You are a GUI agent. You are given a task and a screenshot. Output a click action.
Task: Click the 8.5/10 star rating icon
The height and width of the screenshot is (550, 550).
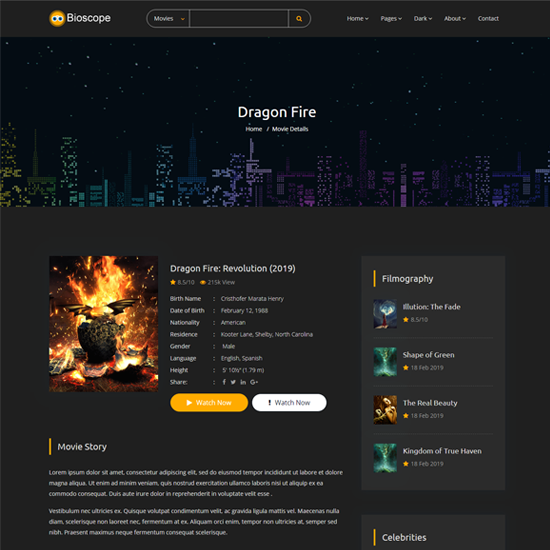173,282
